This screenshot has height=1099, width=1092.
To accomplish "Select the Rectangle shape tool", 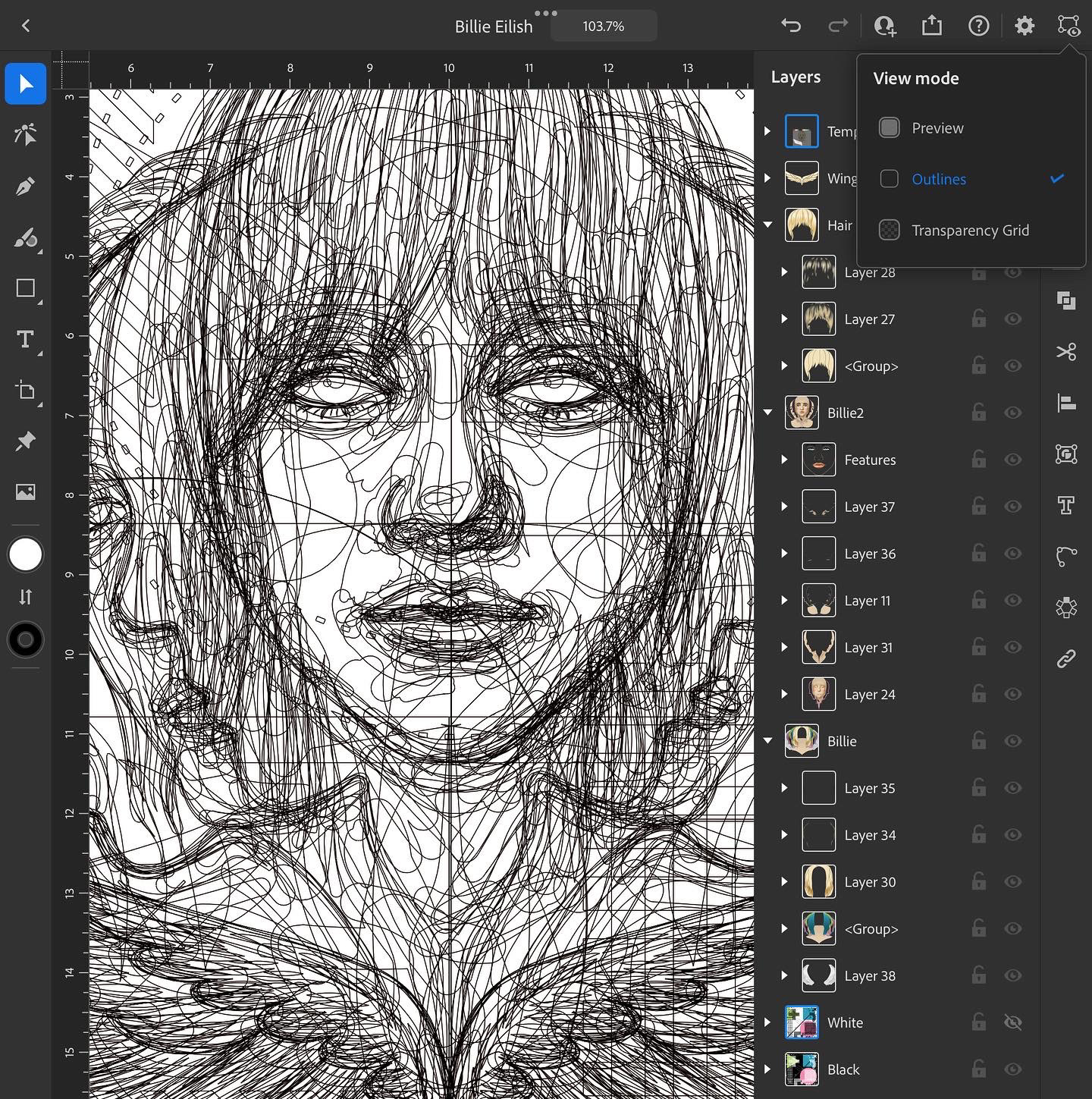I will [25, 288].
